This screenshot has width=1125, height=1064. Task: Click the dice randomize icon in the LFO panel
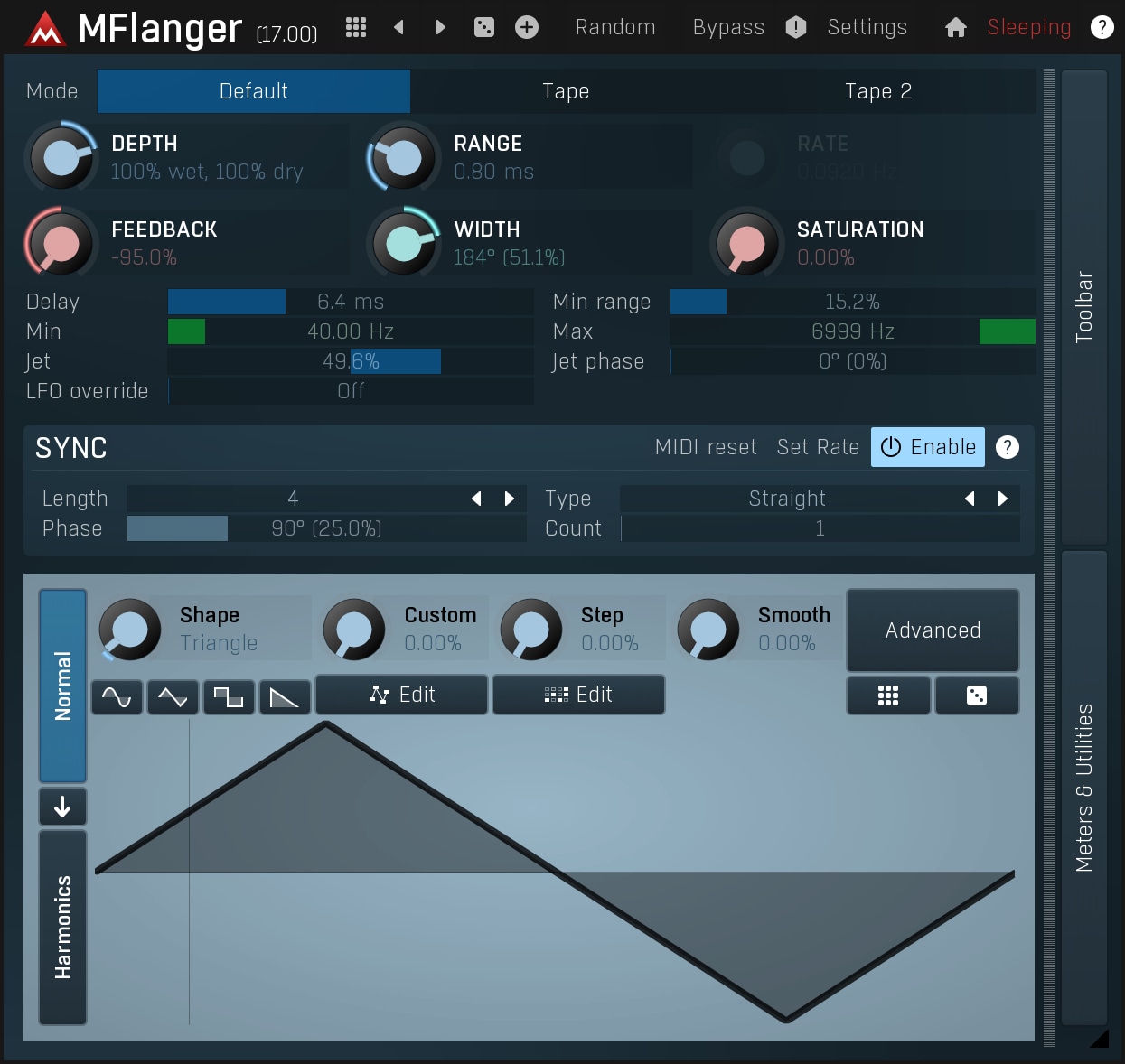coord(977,695)
